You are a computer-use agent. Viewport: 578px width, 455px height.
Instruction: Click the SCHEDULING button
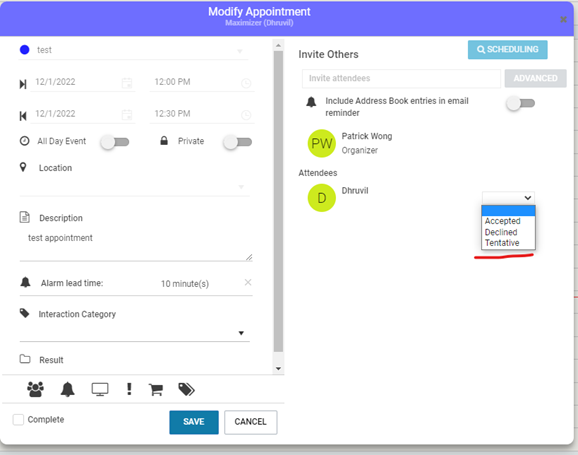(x=508, y=49)
